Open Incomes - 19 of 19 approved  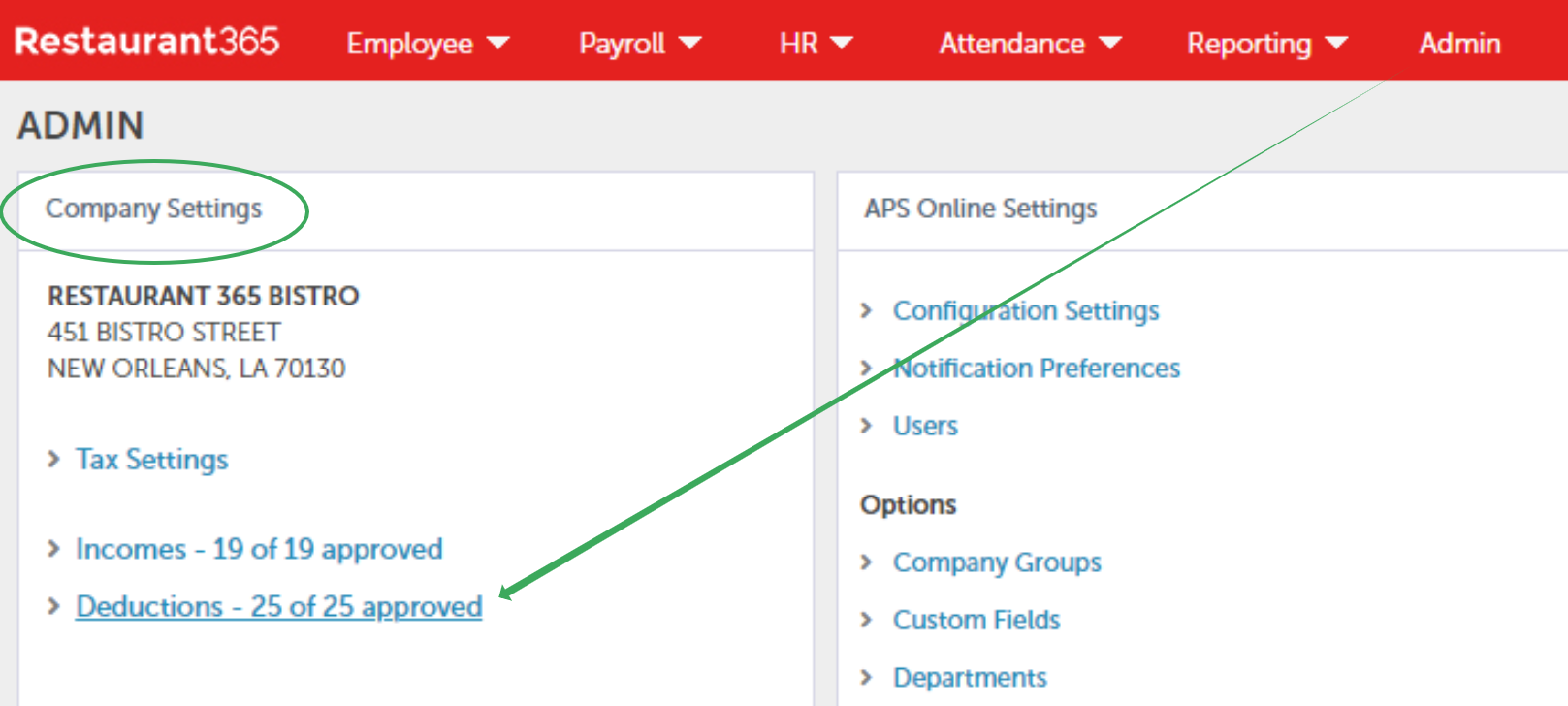[x=259, y=549]
